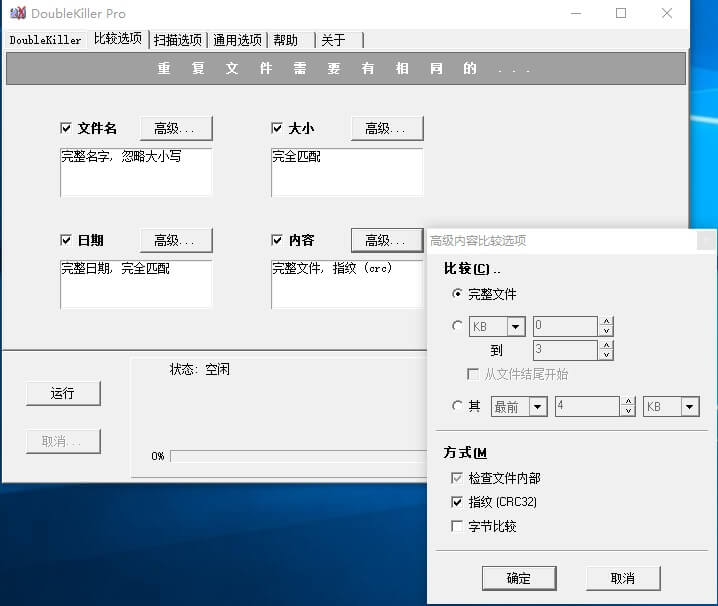Toggle the 内容 checkbox
This screenshot has height=606, width=718.
pyautogui.click(x=277, y=240)
